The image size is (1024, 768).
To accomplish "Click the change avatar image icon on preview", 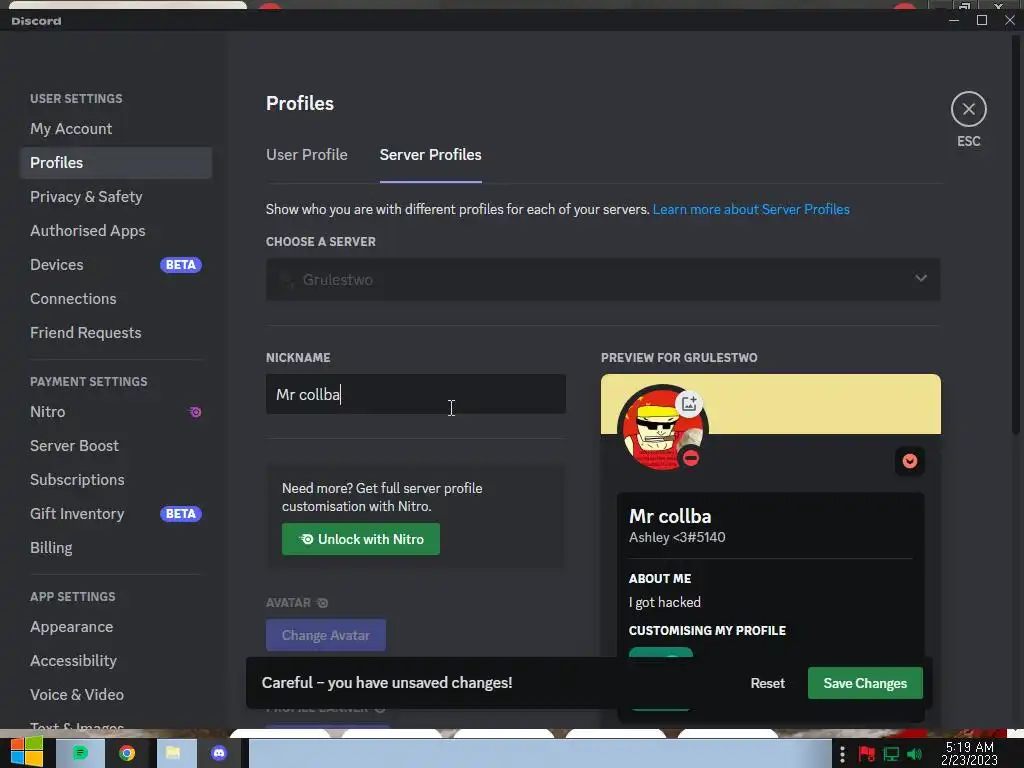I will click(689, 403).
